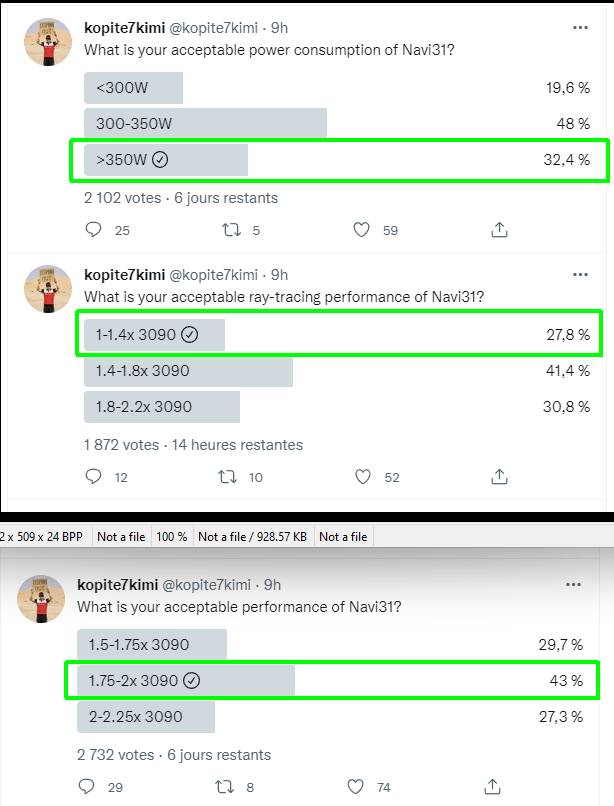The width and height of the screenshot is (614, 806).
Task: Select the 2-2.25x 3090 poll option
Action: point(145,717)
